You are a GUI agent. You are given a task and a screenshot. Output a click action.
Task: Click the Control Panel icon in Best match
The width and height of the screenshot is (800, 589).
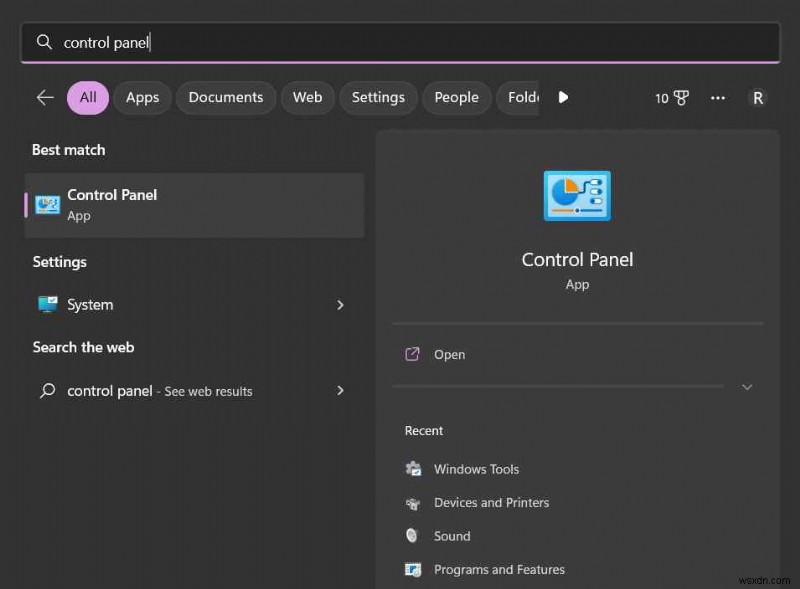[47, 204]
